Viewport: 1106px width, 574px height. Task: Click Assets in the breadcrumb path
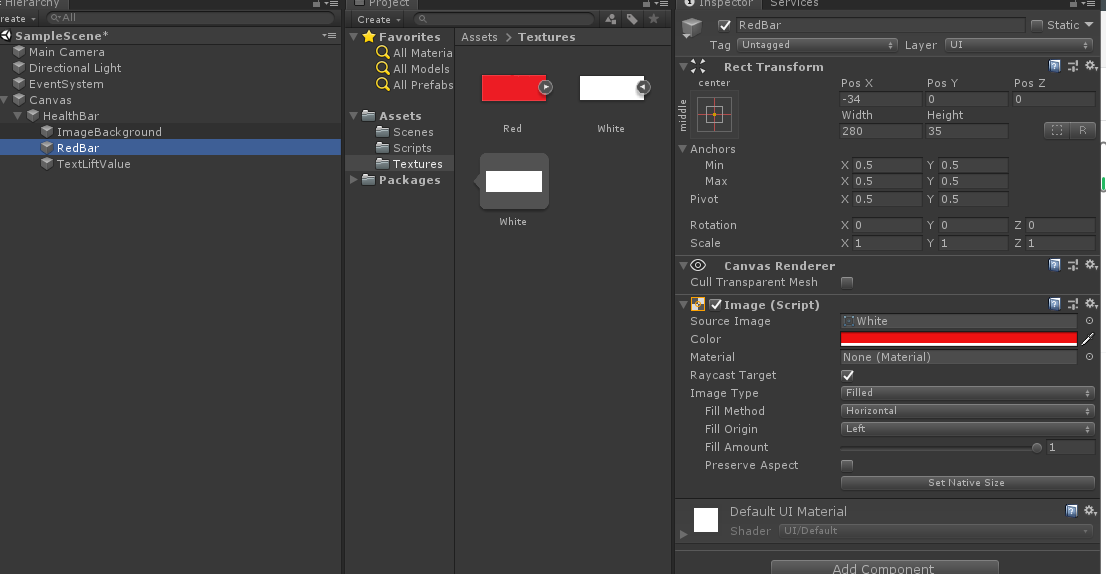tap(479, 37)
